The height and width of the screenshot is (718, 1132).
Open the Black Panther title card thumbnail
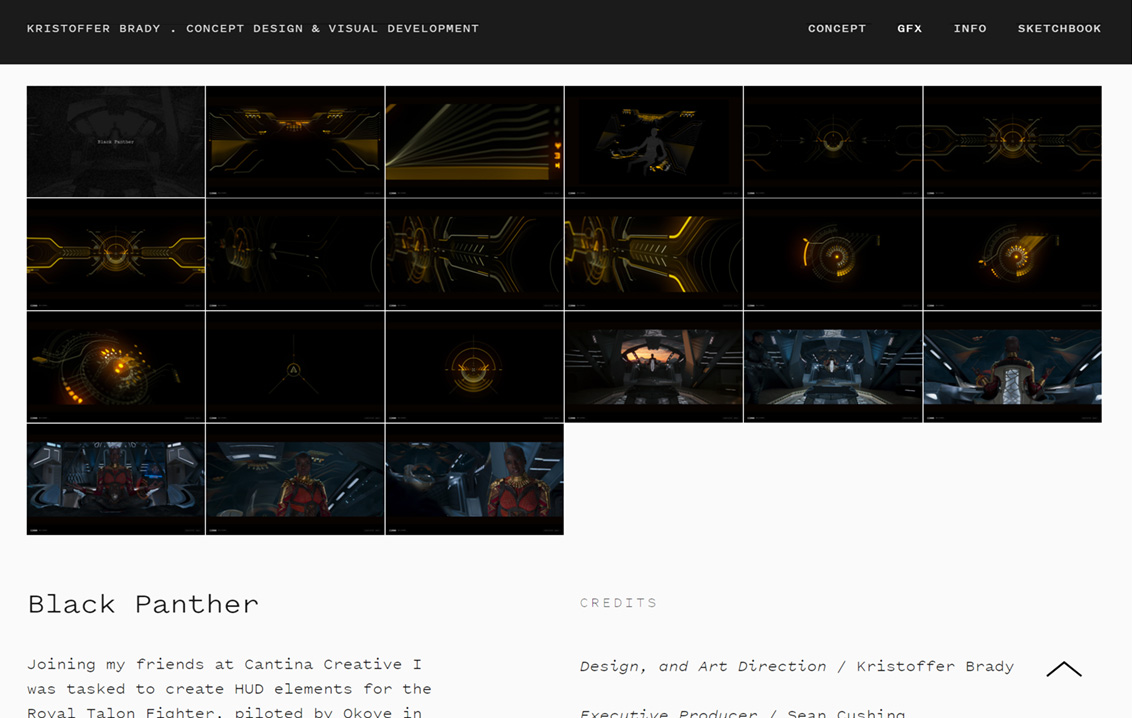click(x=116, y=141)
